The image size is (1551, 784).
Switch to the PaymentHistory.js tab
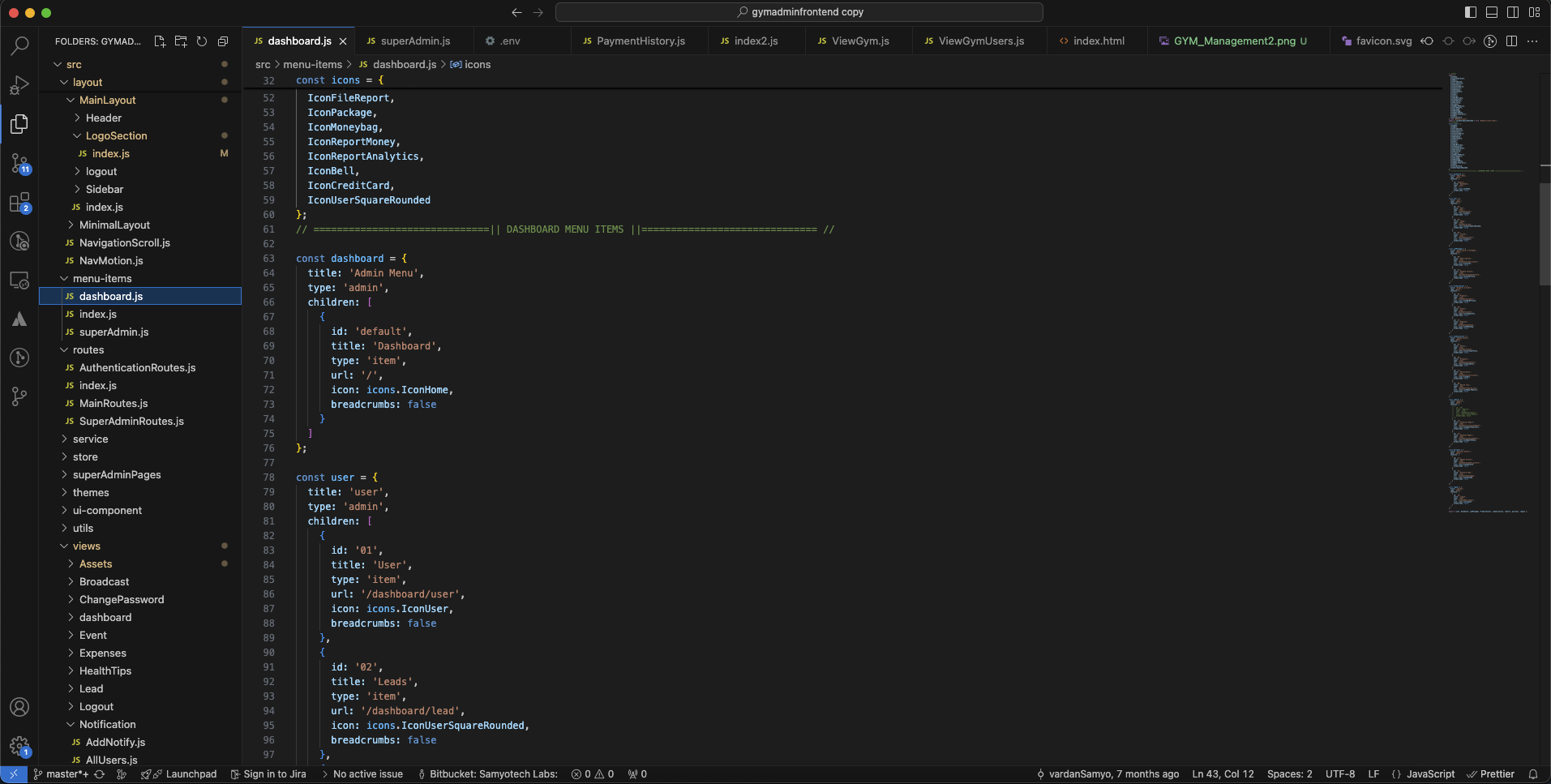point(640,41)
